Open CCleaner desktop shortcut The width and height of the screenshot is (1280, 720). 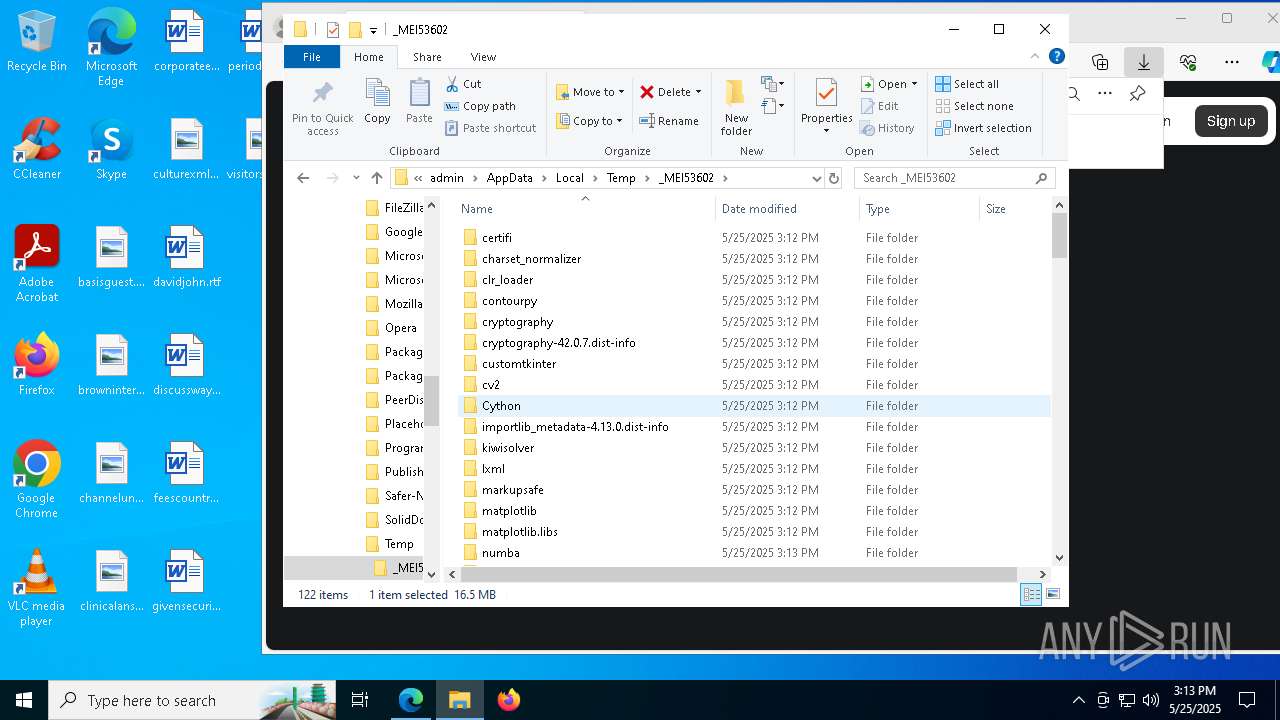[37, 150]
